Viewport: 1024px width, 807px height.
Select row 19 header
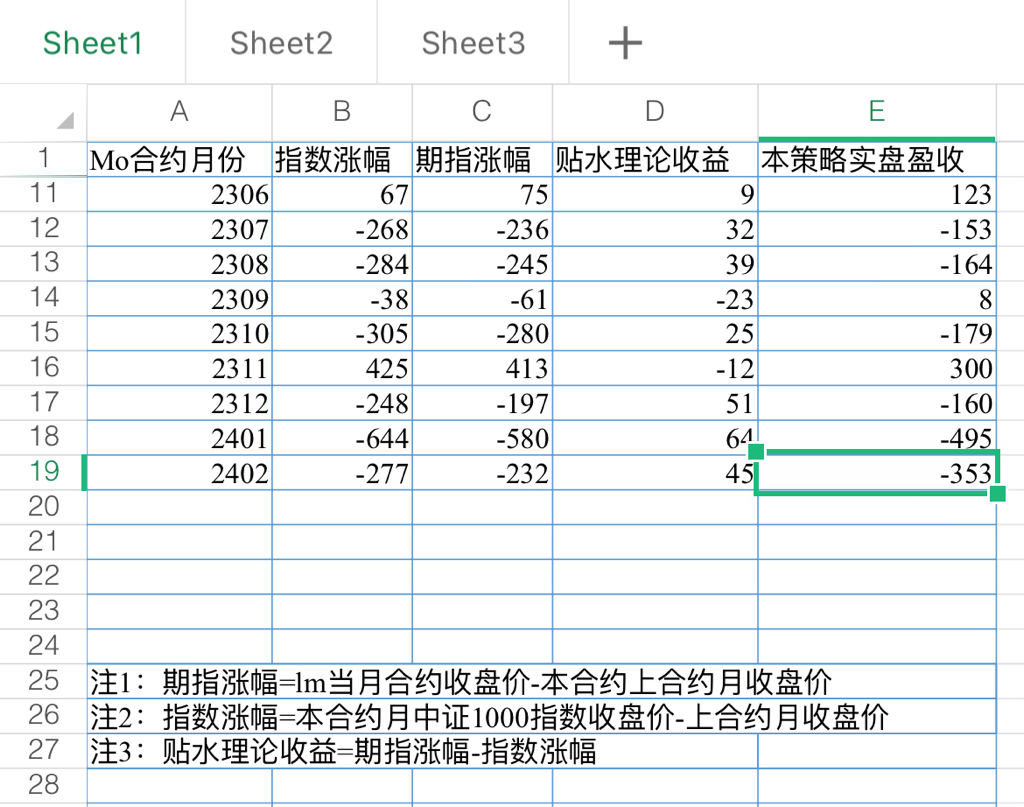(43, 472)
